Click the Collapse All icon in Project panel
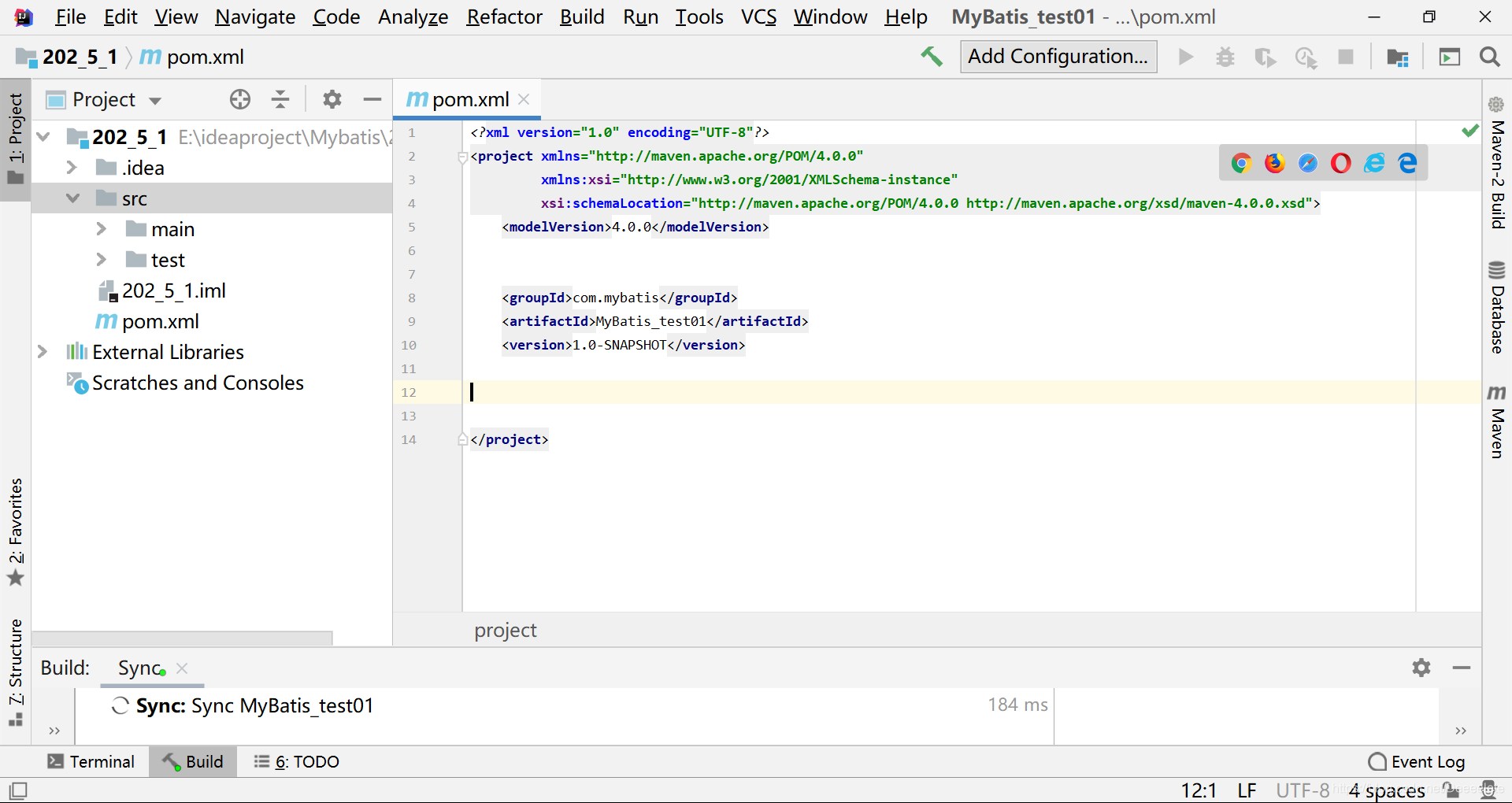This screenshot has height=803, width=1512. click(x=280, y=99)
